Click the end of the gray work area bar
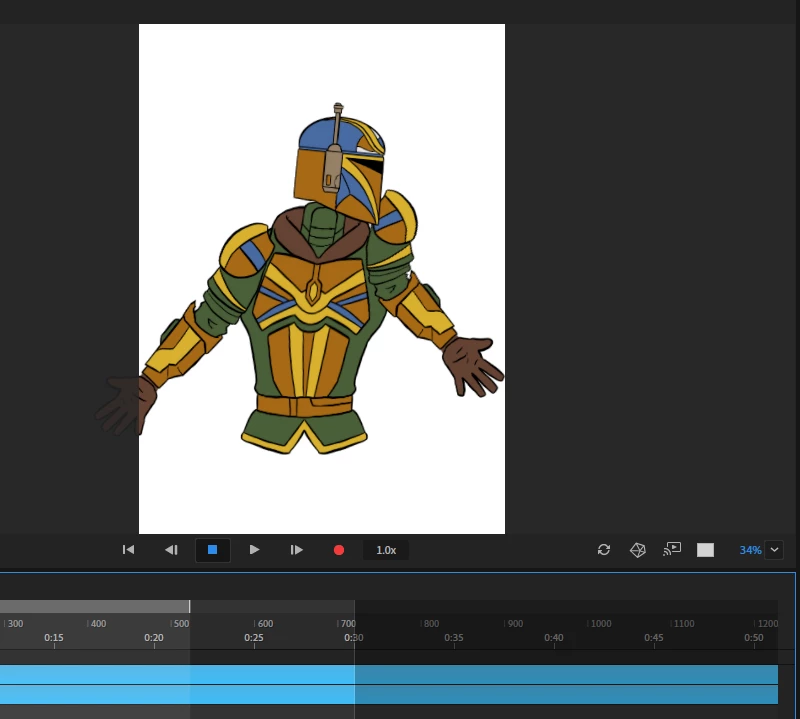 (x=189, y=606)
